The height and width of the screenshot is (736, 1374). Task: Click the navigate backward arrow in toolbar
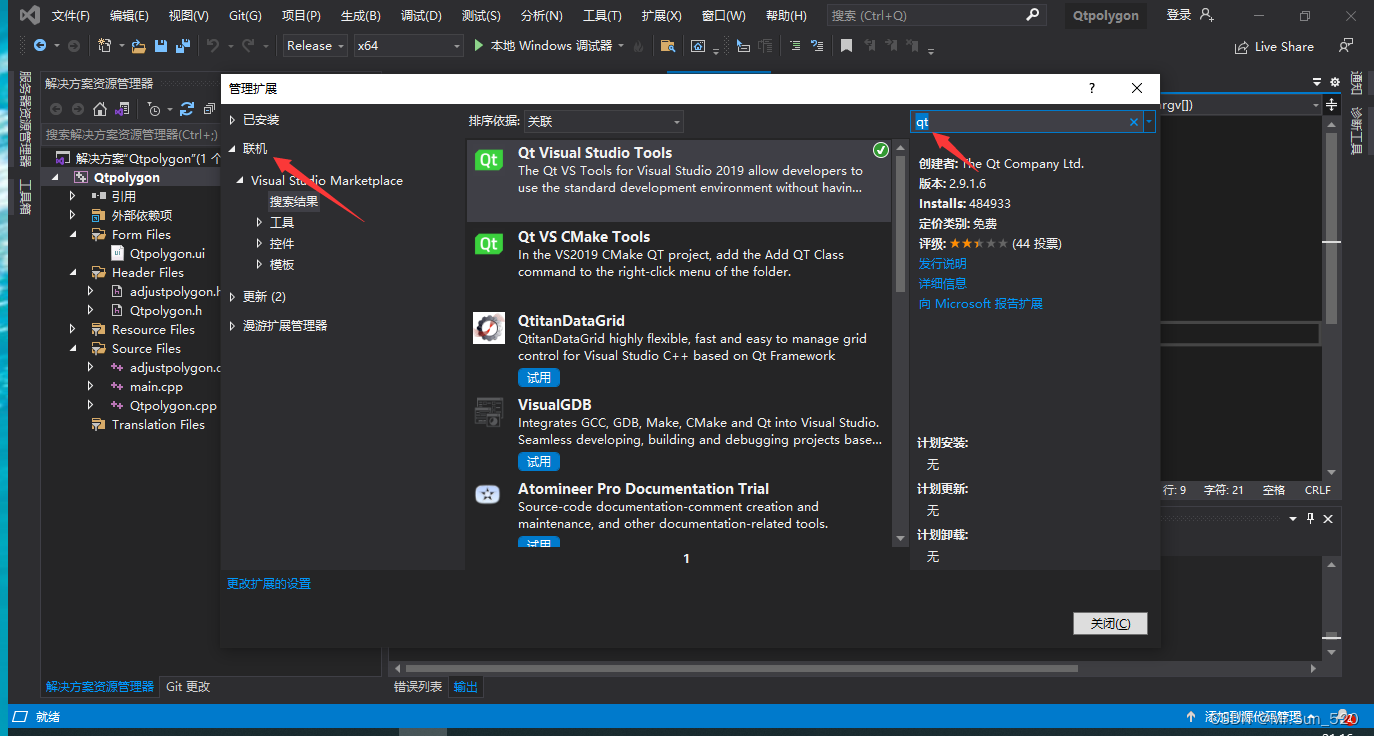(x=40, y=46)
